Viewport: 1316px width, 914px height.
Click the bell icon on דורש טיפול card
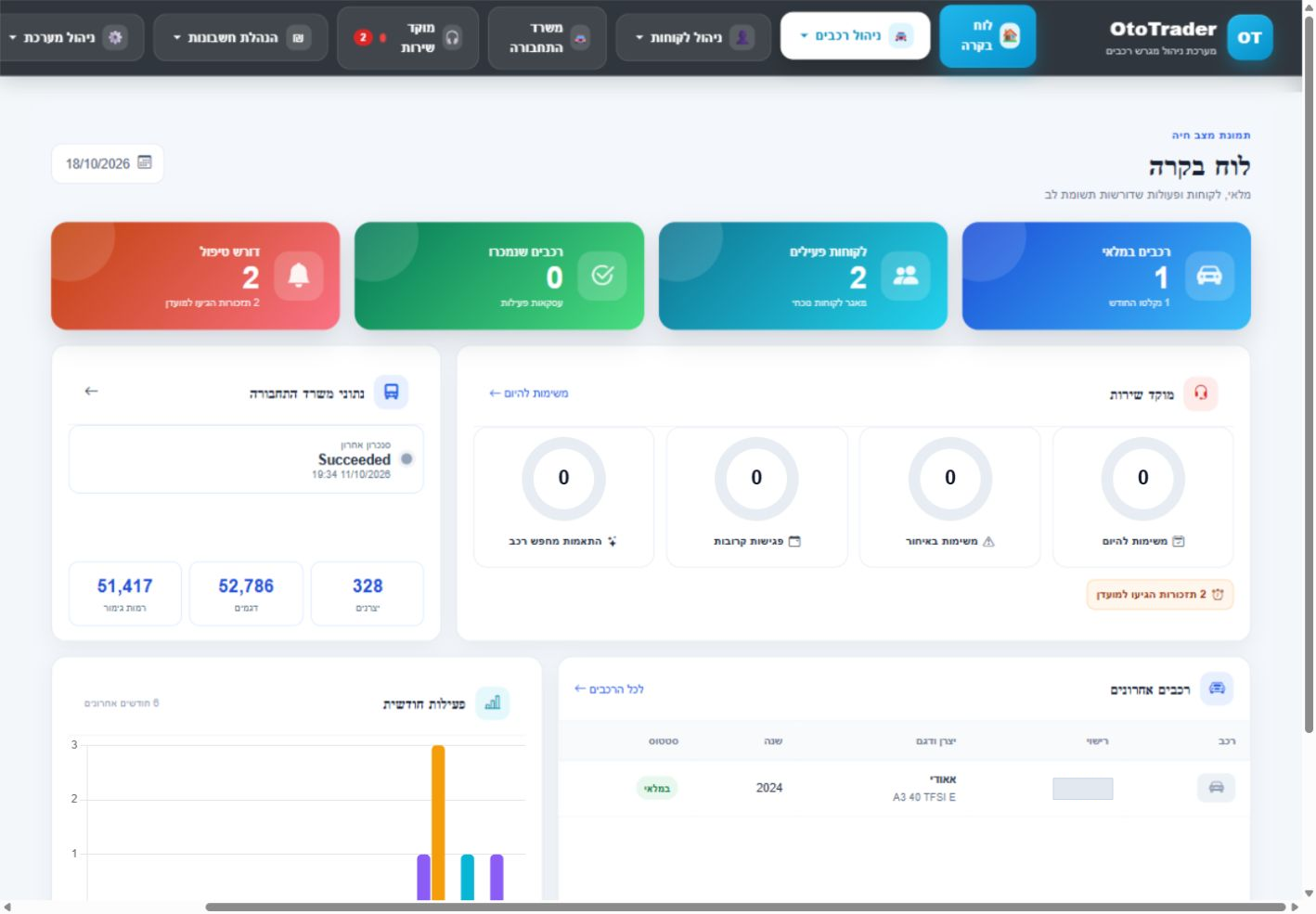(x=298, y=276)
